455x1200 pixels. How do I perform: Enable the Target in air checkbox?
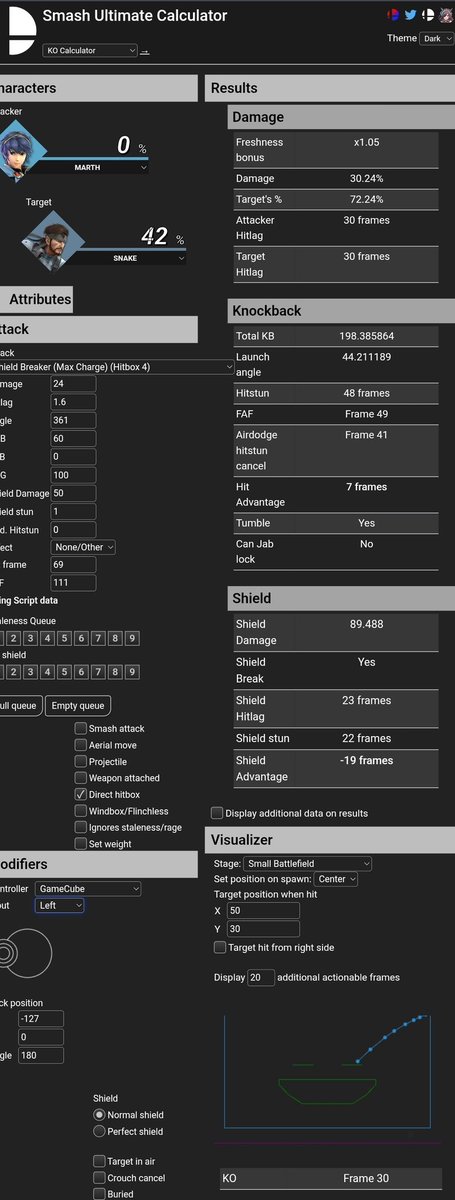[x=99, y=1161]
